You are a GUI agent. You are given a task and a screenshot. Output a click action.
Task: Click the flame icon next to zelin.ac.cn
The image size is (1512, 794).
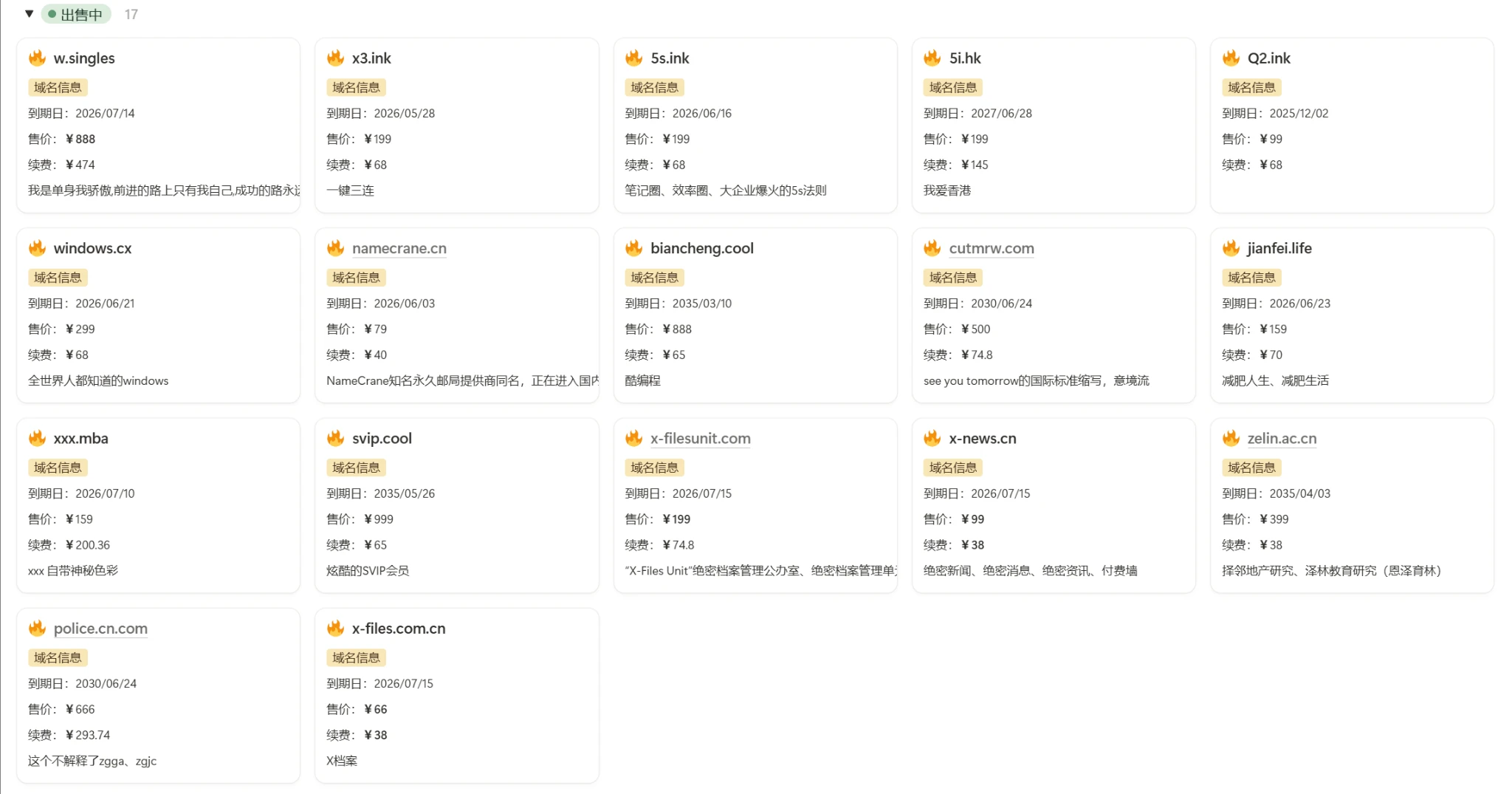tap(1231, 439)
